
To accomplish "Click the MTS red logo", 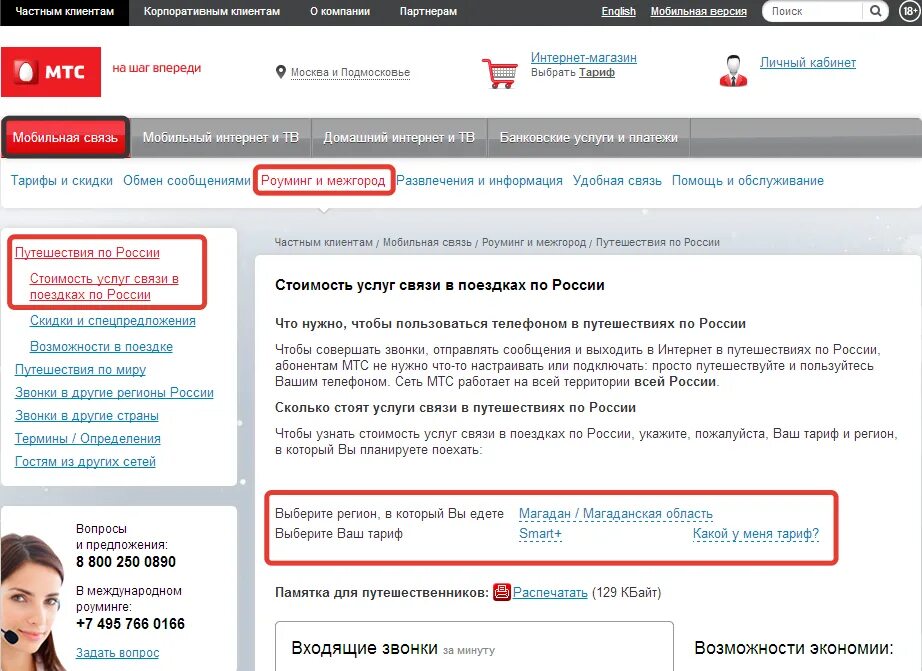I will coord(51,72).
